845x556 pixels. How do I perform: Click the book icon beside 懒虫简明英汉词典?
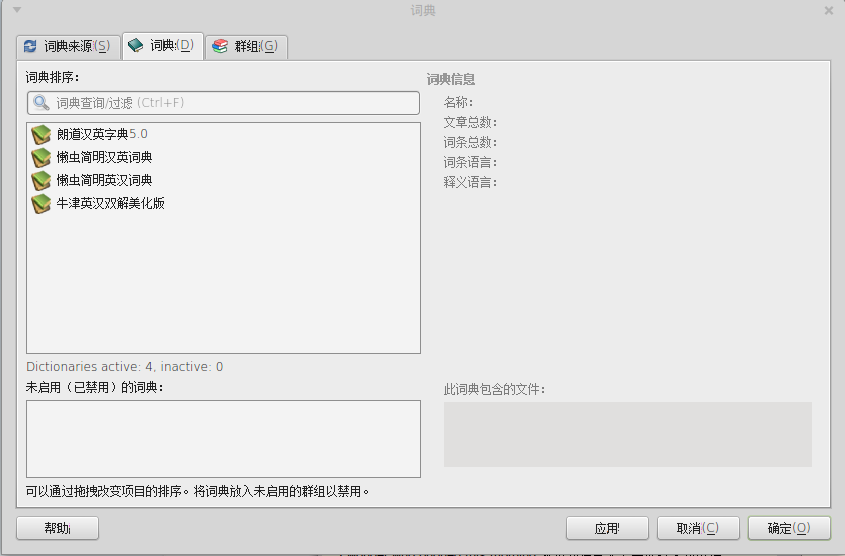[41, 181]
